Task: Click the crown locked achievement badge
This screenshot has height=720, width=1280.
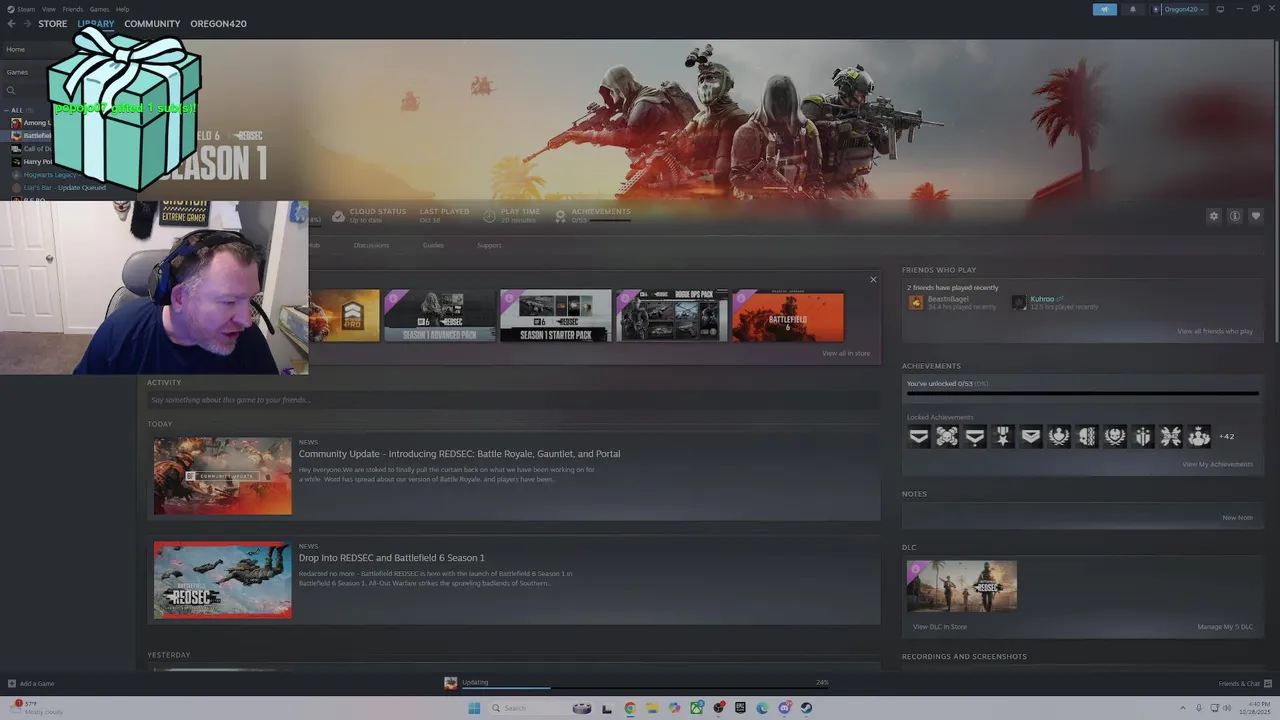Action: [1199, 436]
